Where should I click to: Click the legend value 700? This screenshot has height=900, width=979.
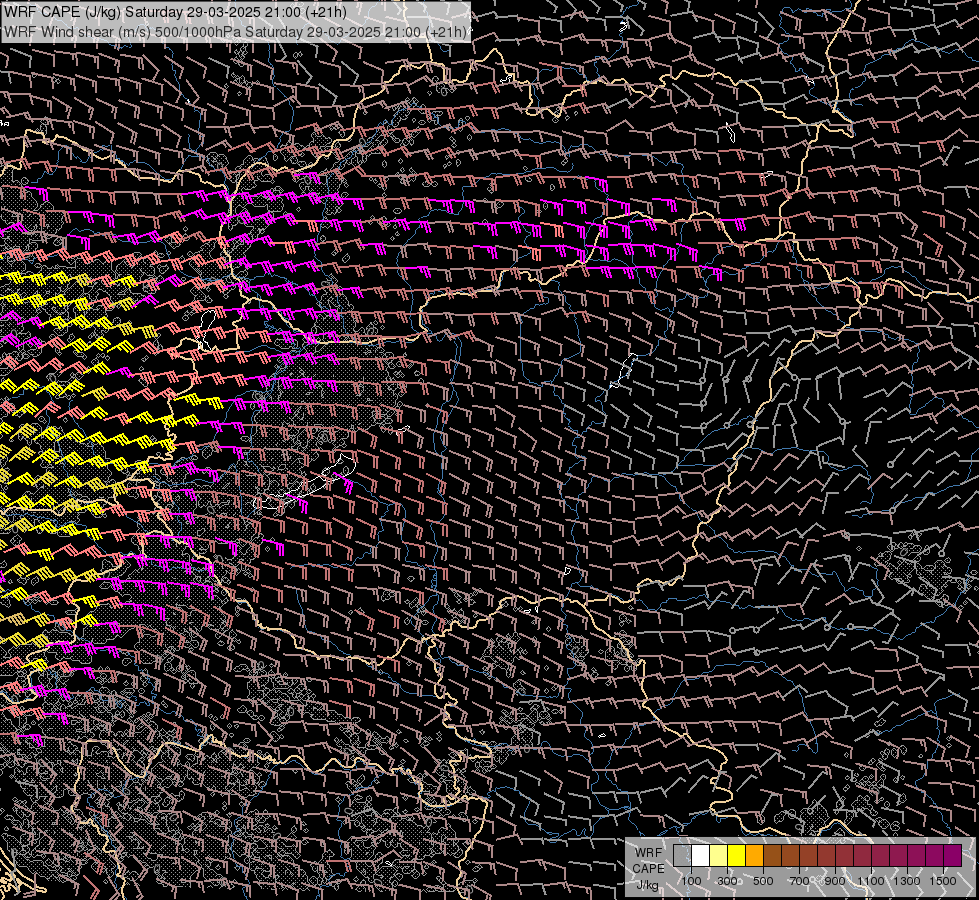tap(799, 881)
